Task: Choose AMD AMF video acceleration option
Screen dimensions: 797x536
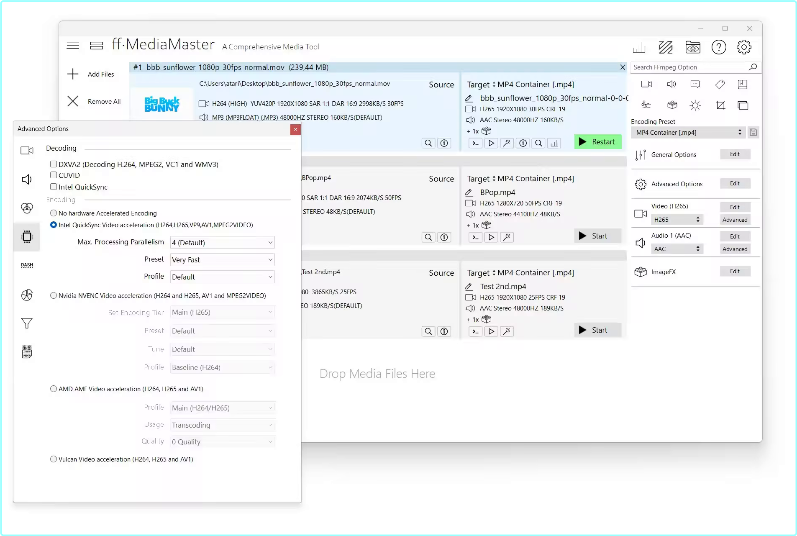Action: [54, 388]
